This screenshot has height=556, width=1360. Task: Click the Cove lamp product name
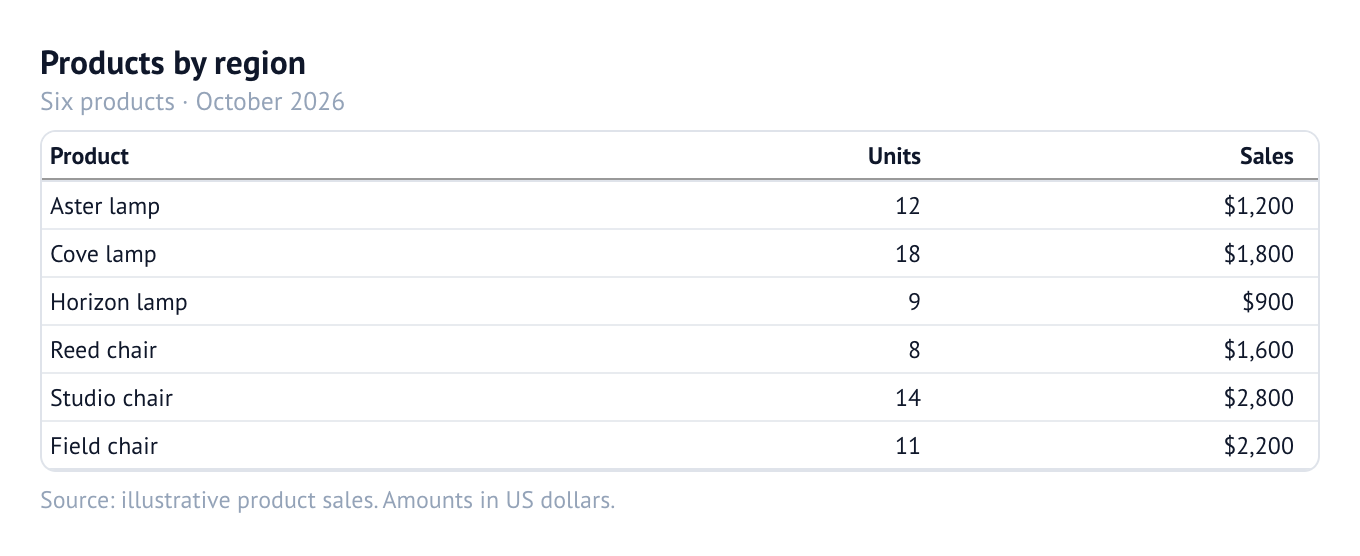[x=103, y=254]
